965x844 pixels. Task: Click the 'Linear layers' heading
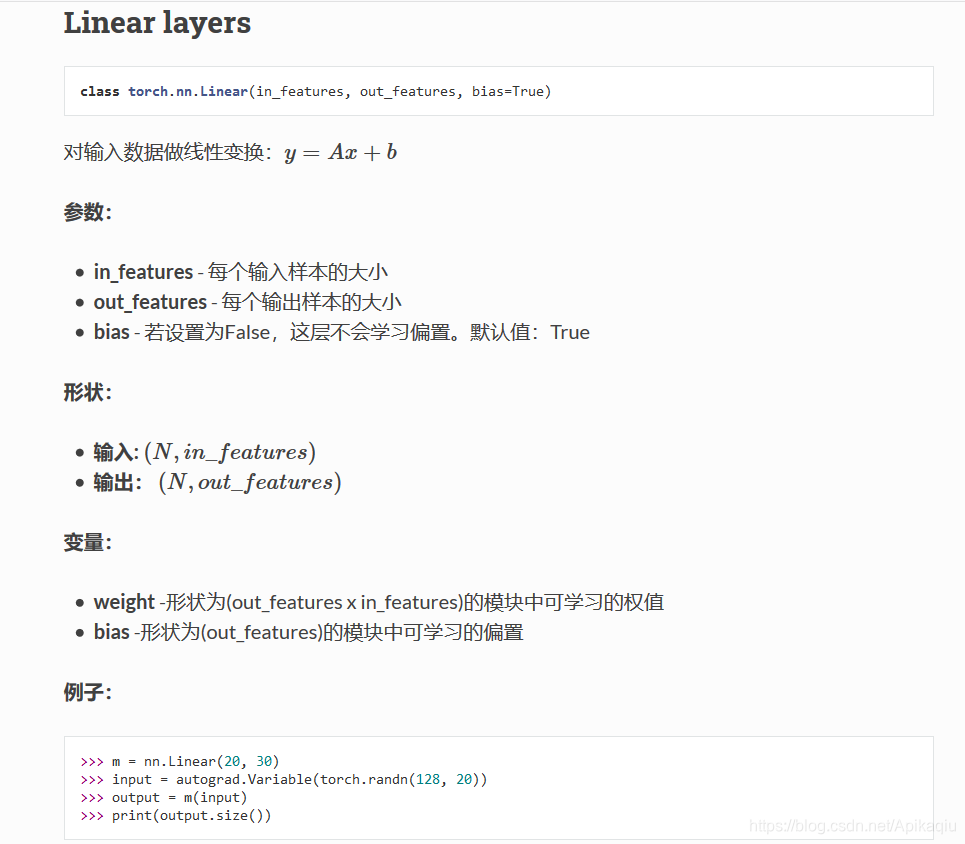coord(157,23)
